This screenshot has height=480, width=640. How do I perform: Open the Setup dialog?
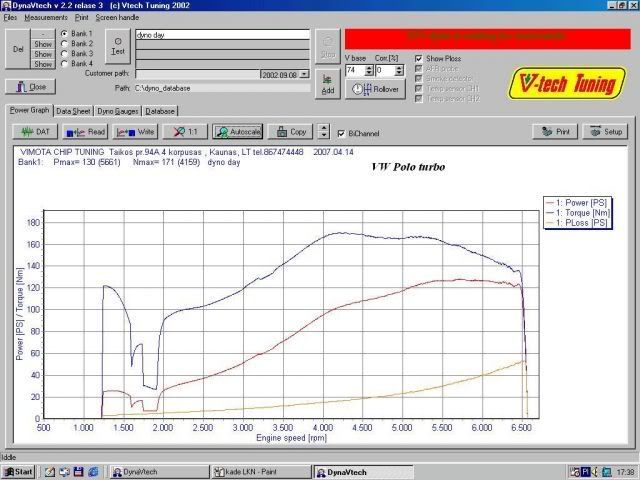[605, 131]
